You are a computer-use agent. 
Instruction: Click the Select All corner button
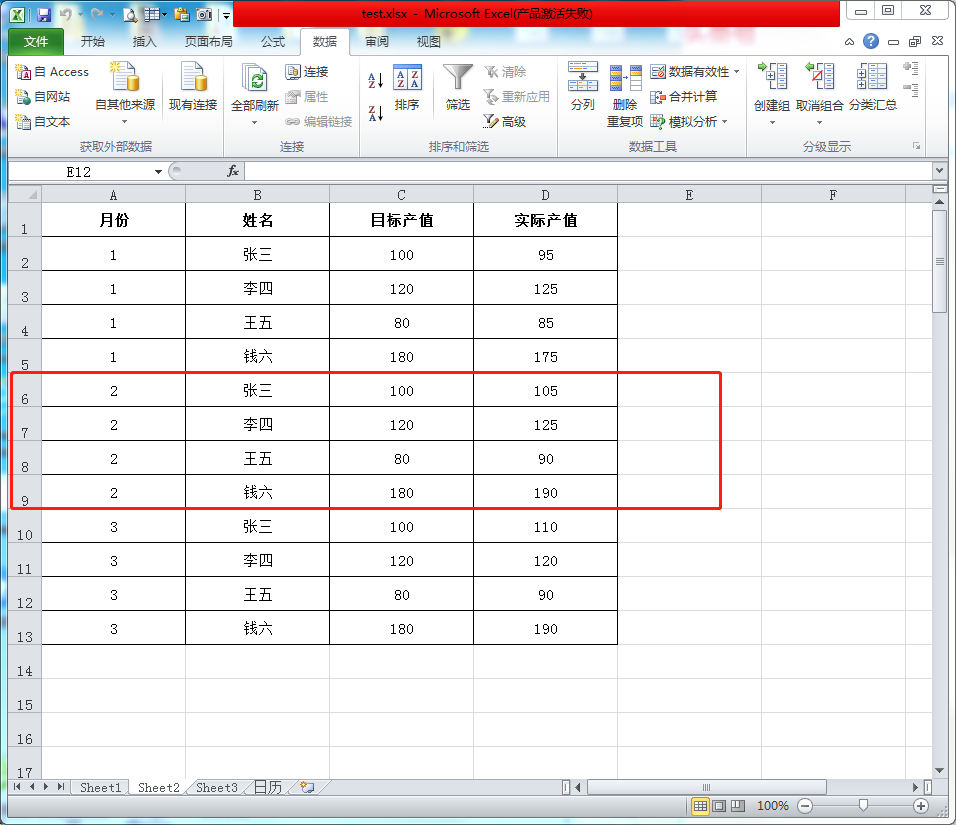tap(25, 195)
